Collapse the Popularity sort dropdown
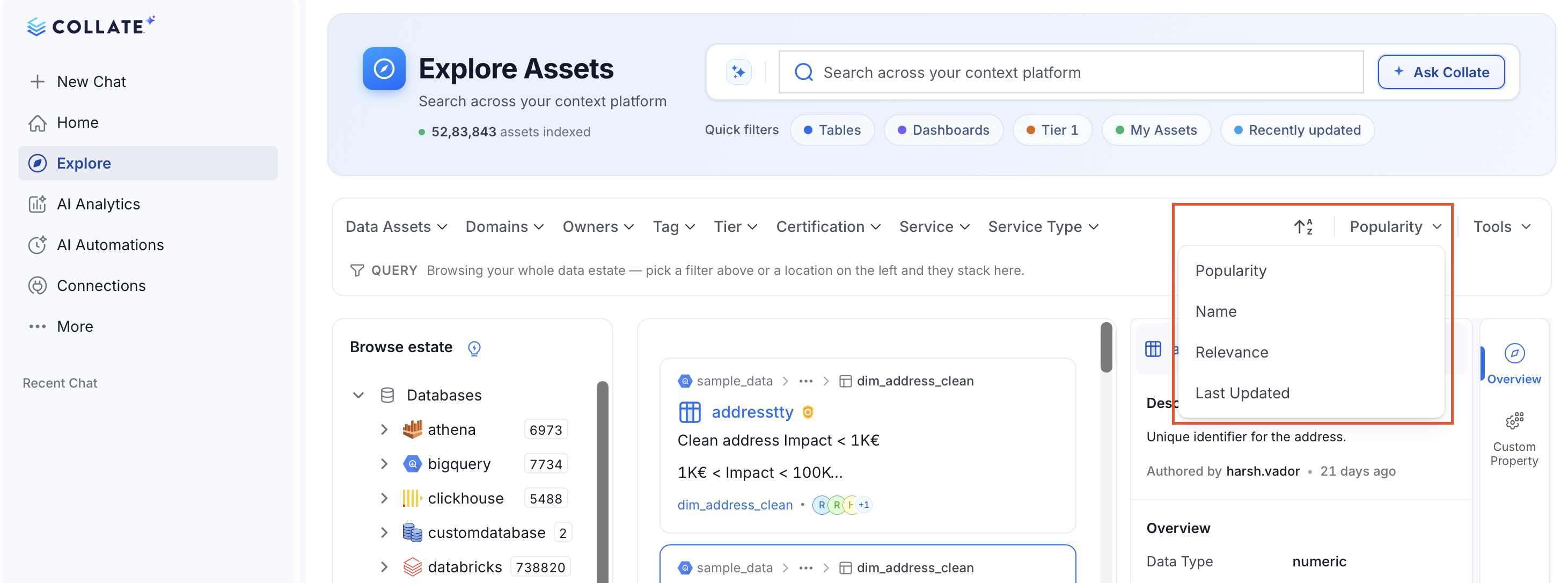This screenshot has width=1568, height=583. pyautogui.click(x=1396, y=227)
